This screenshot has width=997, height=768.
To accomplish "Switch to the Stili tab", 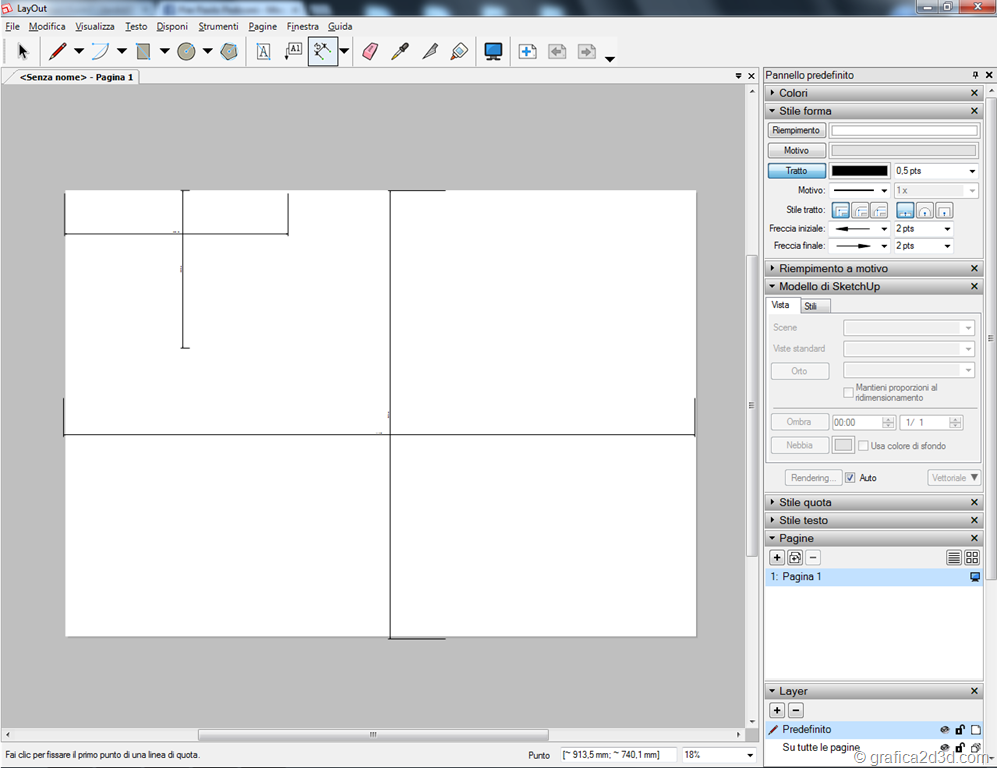I will pyautogui.click(x=810, y=306).
